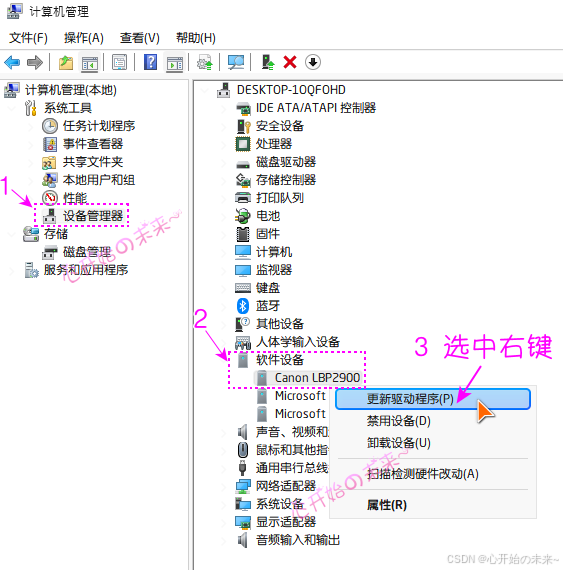Click the down-arrow disable device icon

tap(313, 62)
